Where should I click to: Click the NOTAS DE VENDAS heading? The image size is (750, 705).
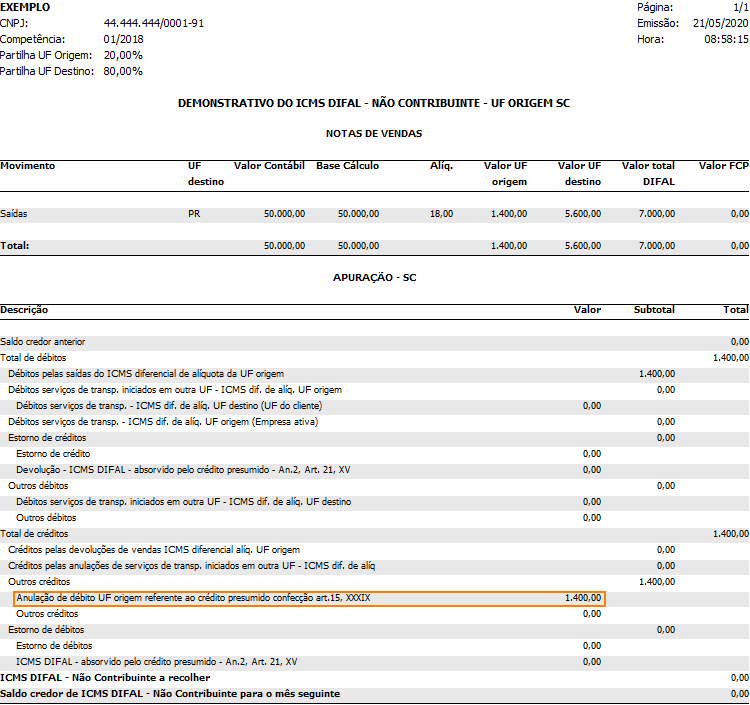374,133
